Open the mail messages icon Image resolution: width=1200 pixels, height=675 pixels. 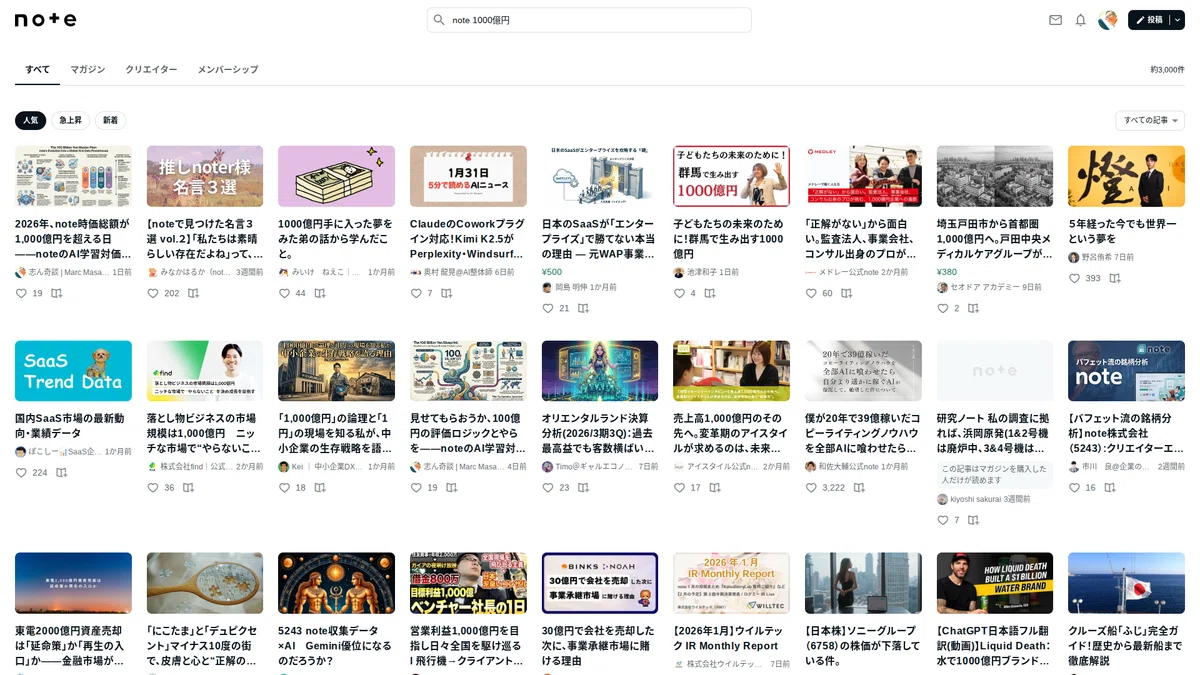click(1055, 20)
